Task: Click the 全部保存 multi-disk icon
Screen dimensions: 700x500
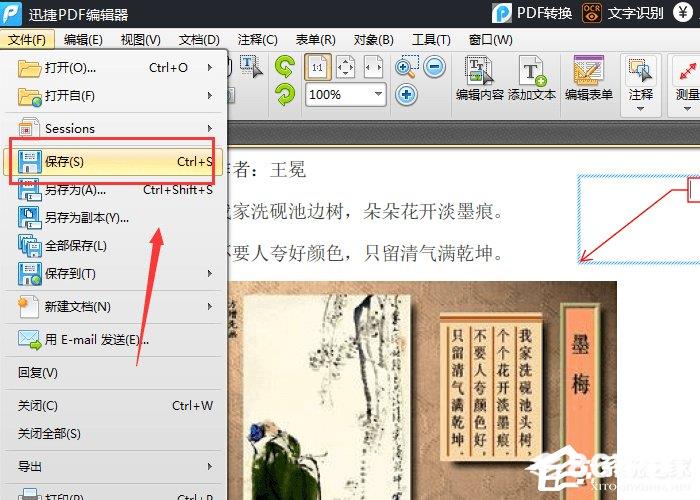Action: click(30, 246)
